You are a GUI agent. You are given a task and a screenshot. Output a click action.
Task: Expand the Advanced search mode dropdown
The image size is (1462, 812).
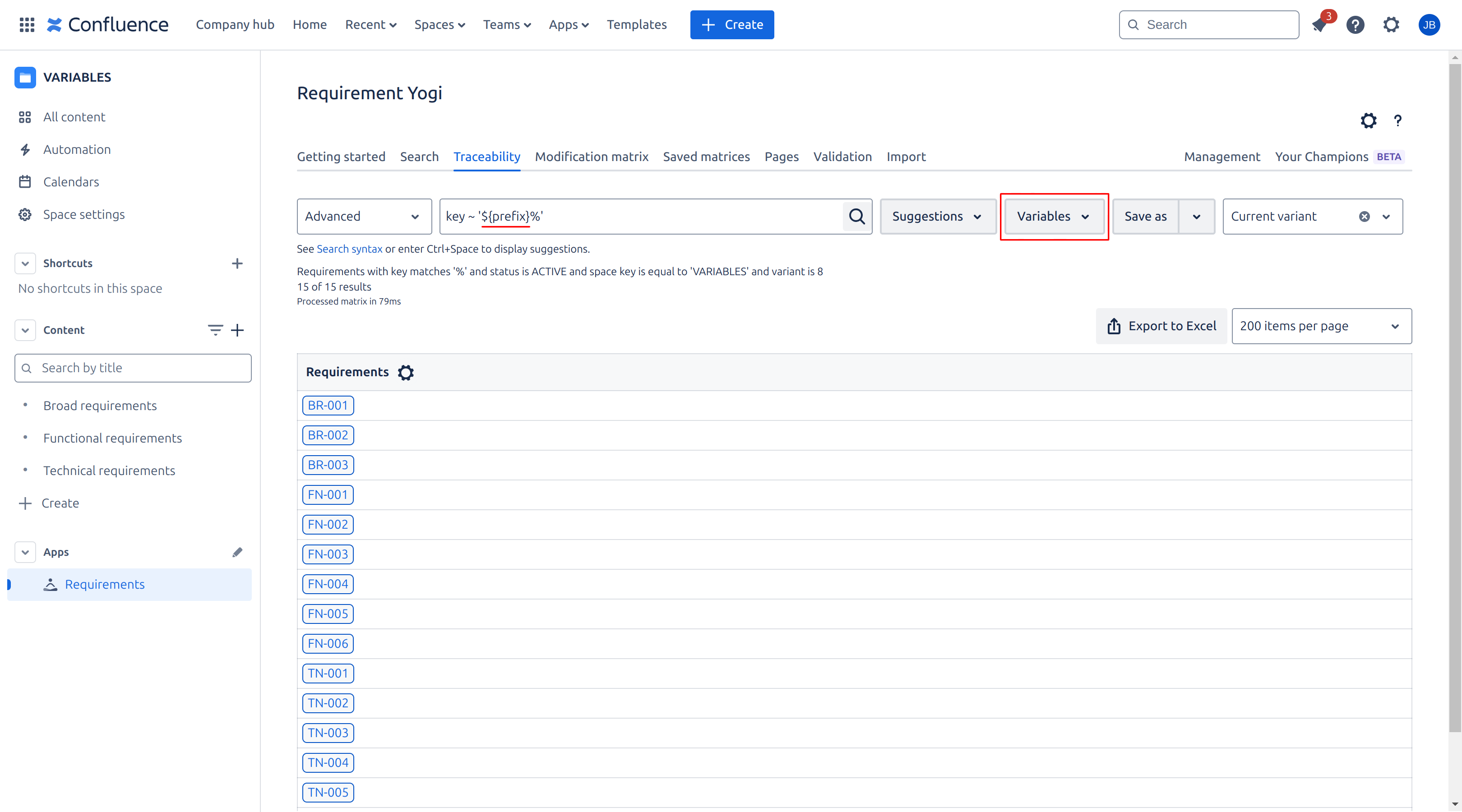point(363,216)
